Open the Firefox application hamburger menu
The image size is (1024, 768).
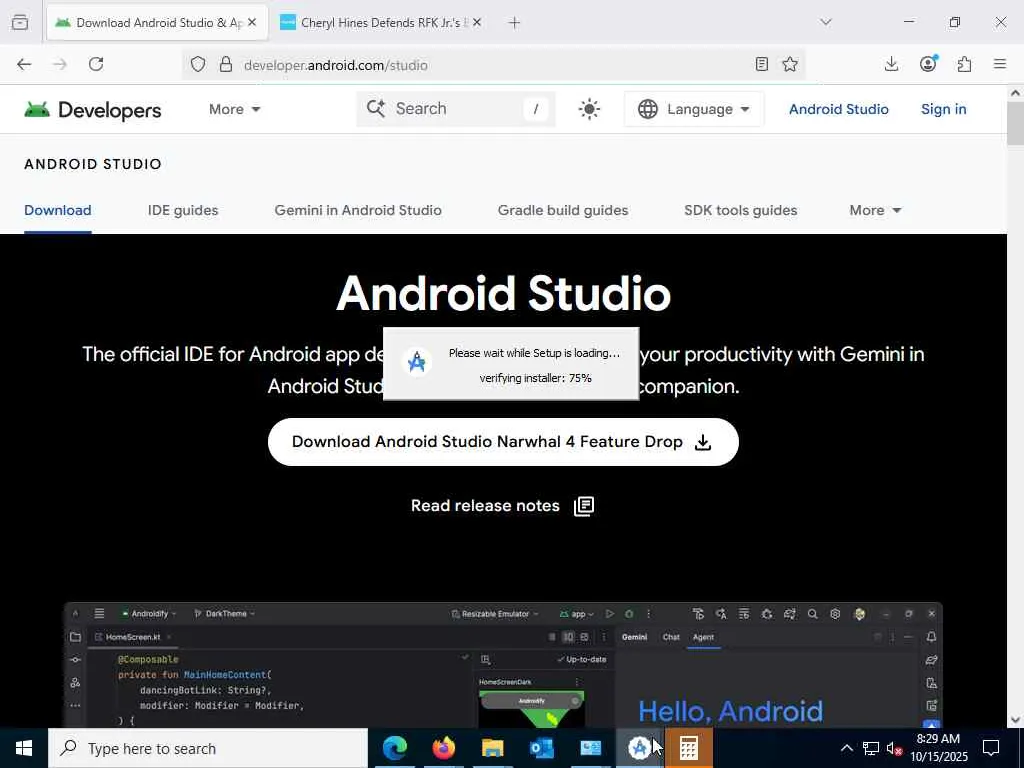tap(1000, 64)
